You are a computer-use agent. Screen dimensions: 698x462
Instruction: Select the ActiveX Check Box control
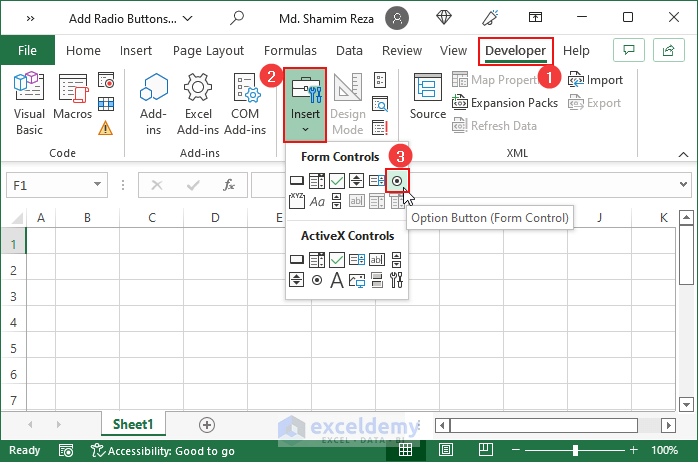click(x=337, y=259)
